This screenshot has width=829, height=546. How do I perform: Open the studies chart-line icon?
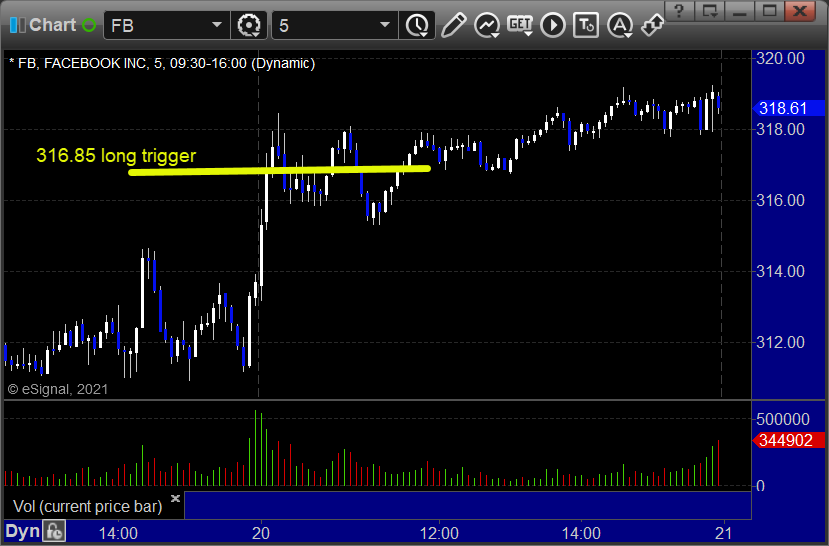click(x=487, y=25)
